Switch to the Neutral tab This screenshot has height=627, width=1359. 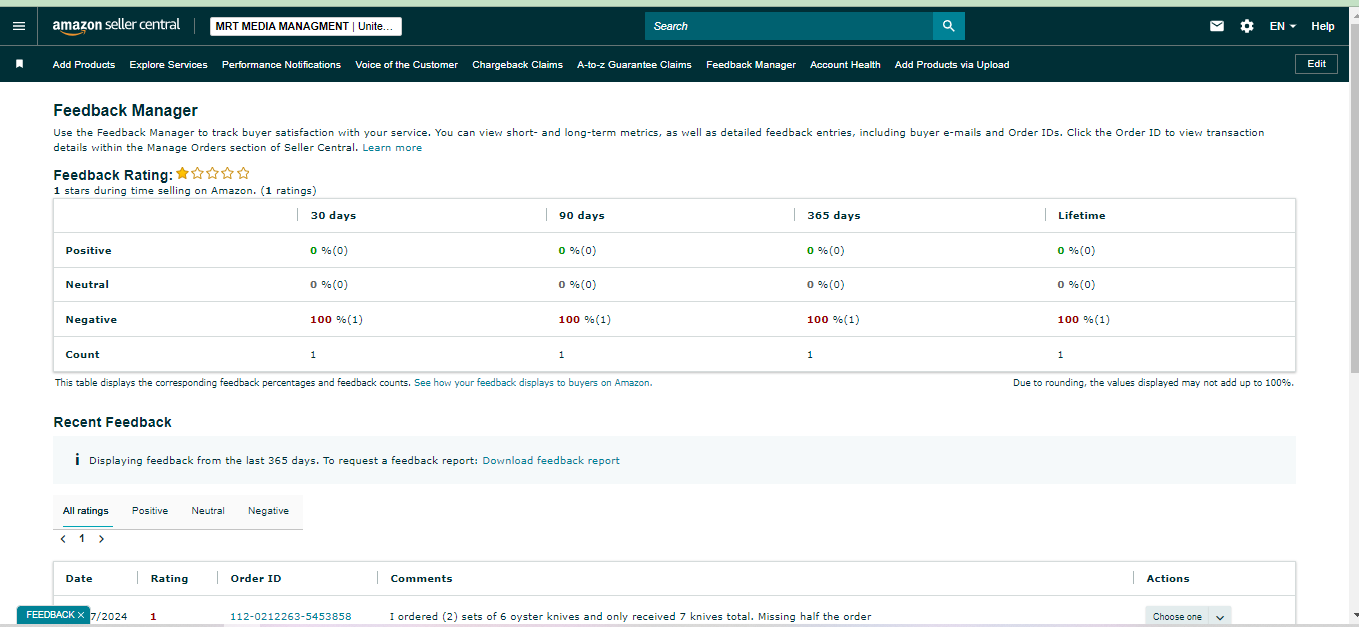[x=208, y=511]
